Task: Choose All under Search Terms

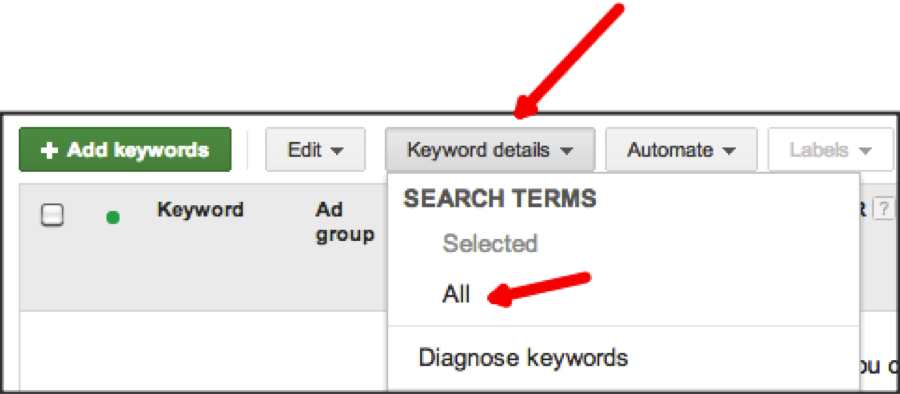Action: click(x=456, y=294)
